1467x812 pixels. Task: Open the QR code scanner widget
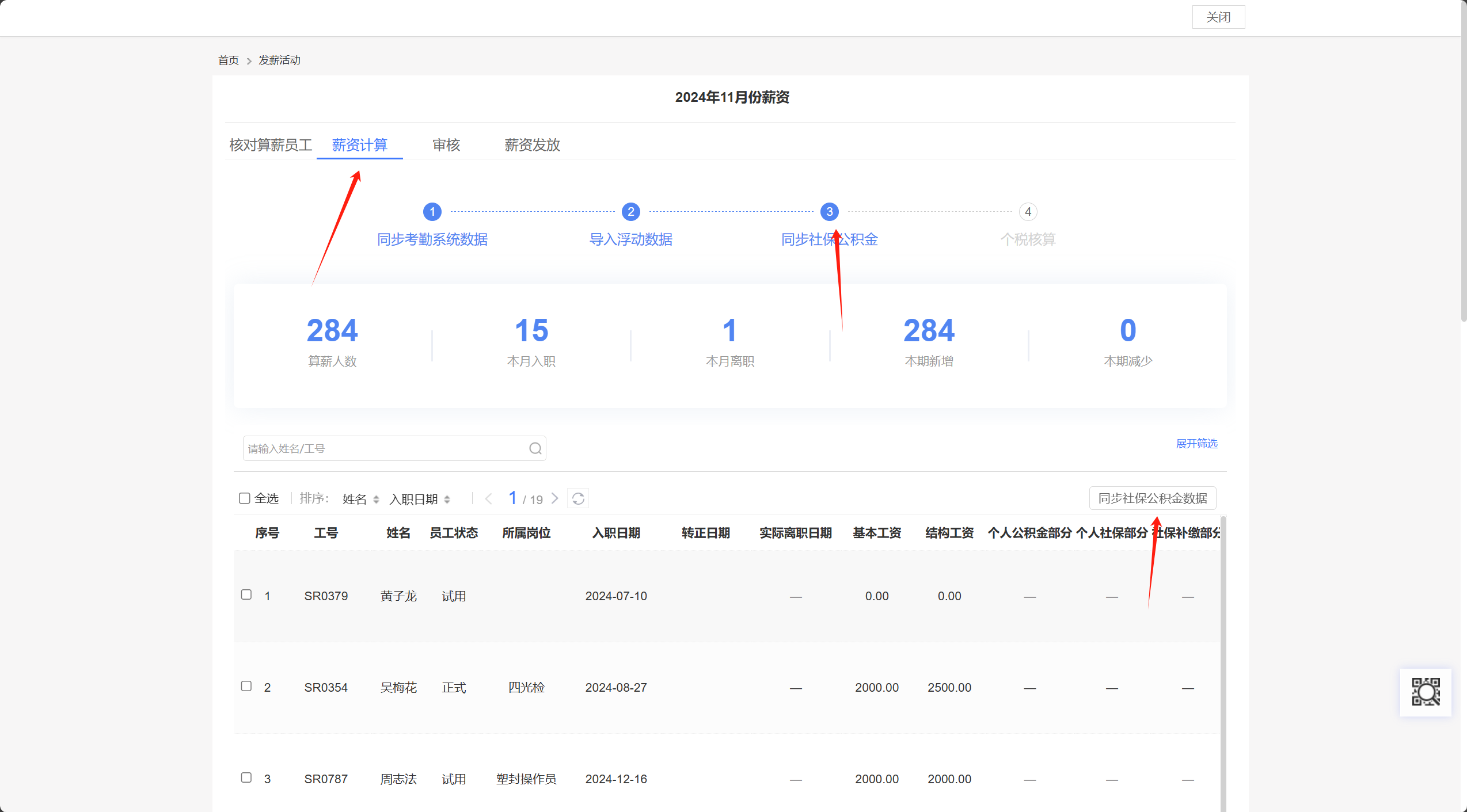(x=1425, y=692)
